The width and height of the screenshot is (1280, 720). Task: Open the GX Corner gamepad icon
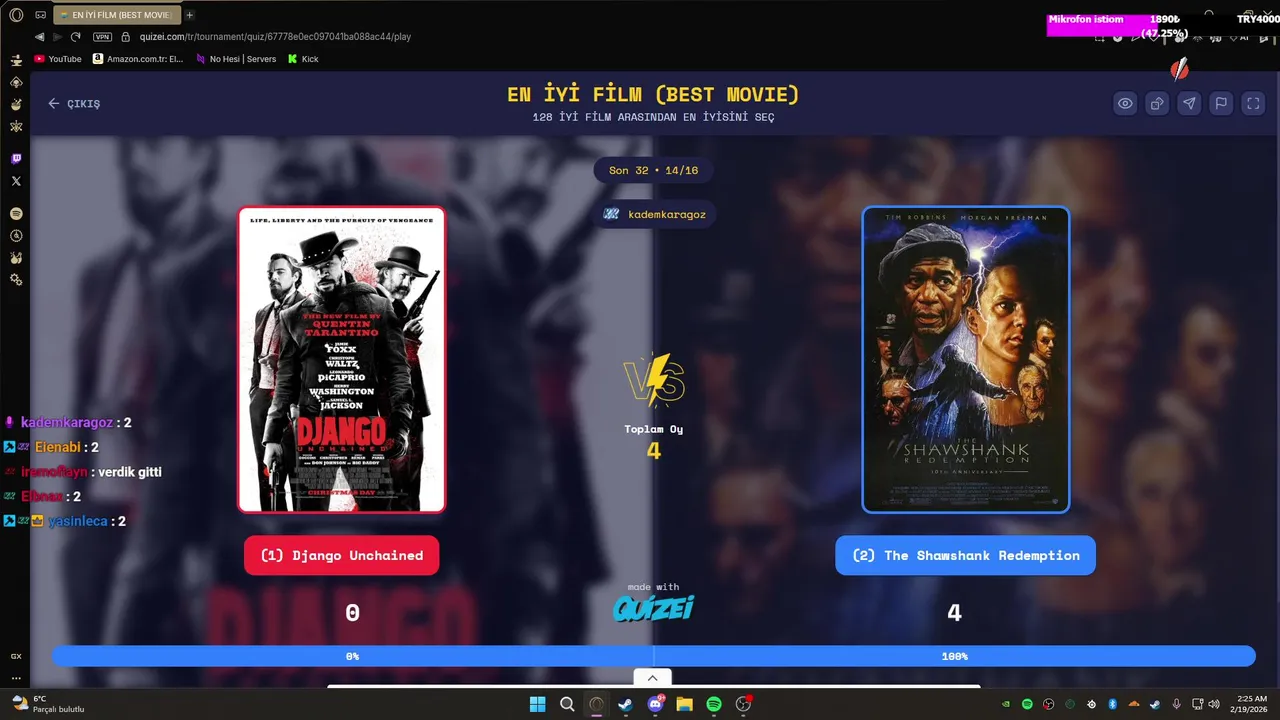point(41,15)
